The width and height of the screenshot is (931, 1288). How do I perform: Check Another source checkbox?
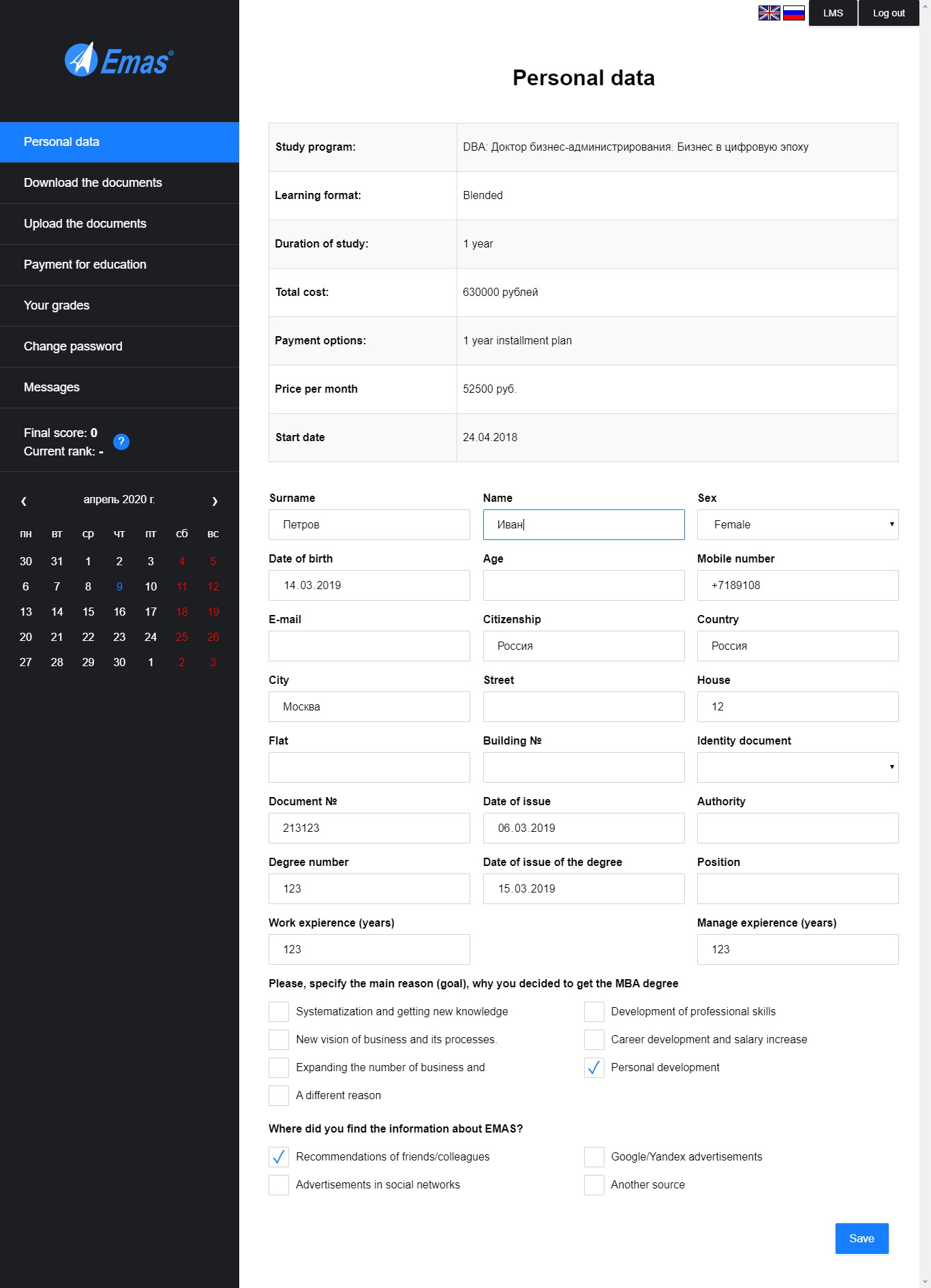(594, 1185)
